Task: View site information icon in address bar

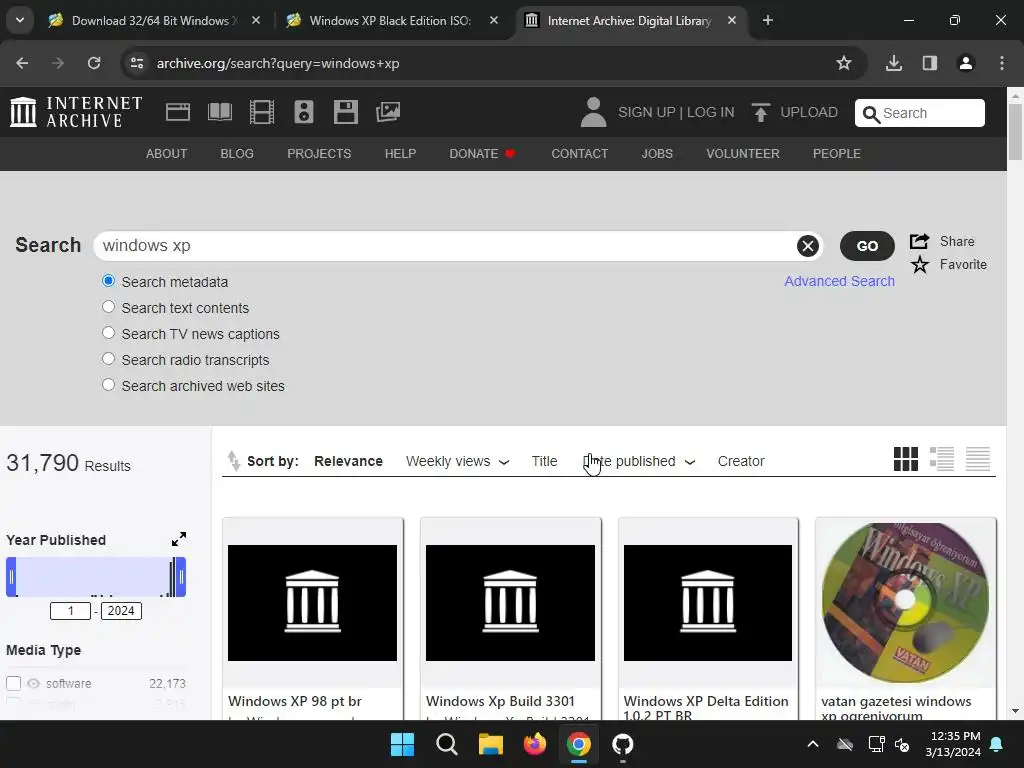Action: 137,63
